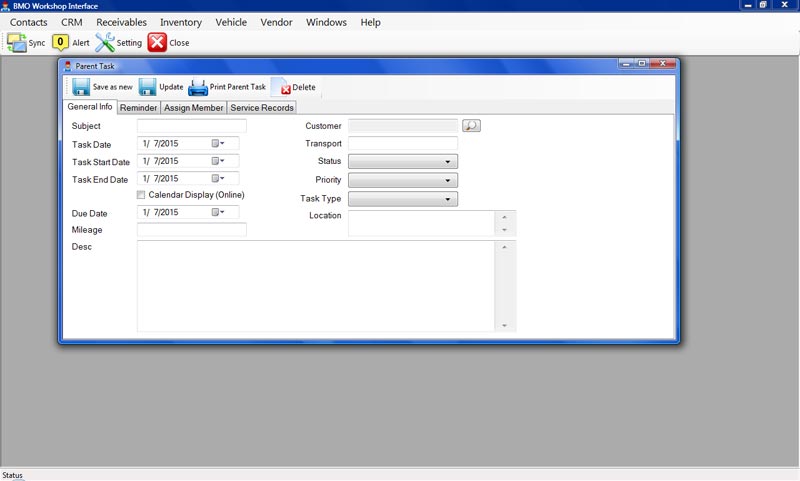Viewport: 800px width, 481px height.
Task: Click the Desc scrollbar down arrow
Action: (505, 325)
